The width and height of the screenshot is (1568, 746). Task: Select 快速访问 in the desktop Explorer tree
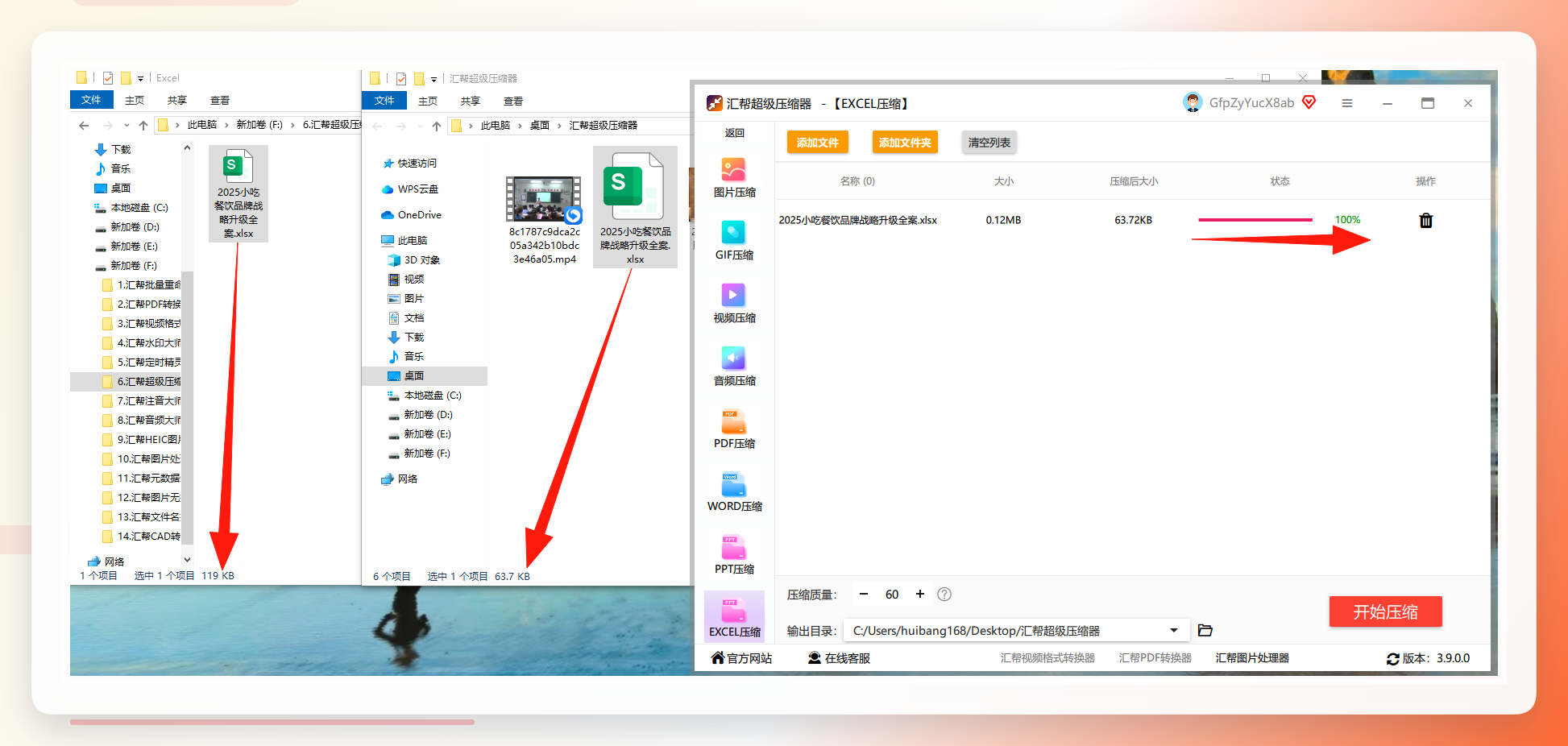pos(410,164)
